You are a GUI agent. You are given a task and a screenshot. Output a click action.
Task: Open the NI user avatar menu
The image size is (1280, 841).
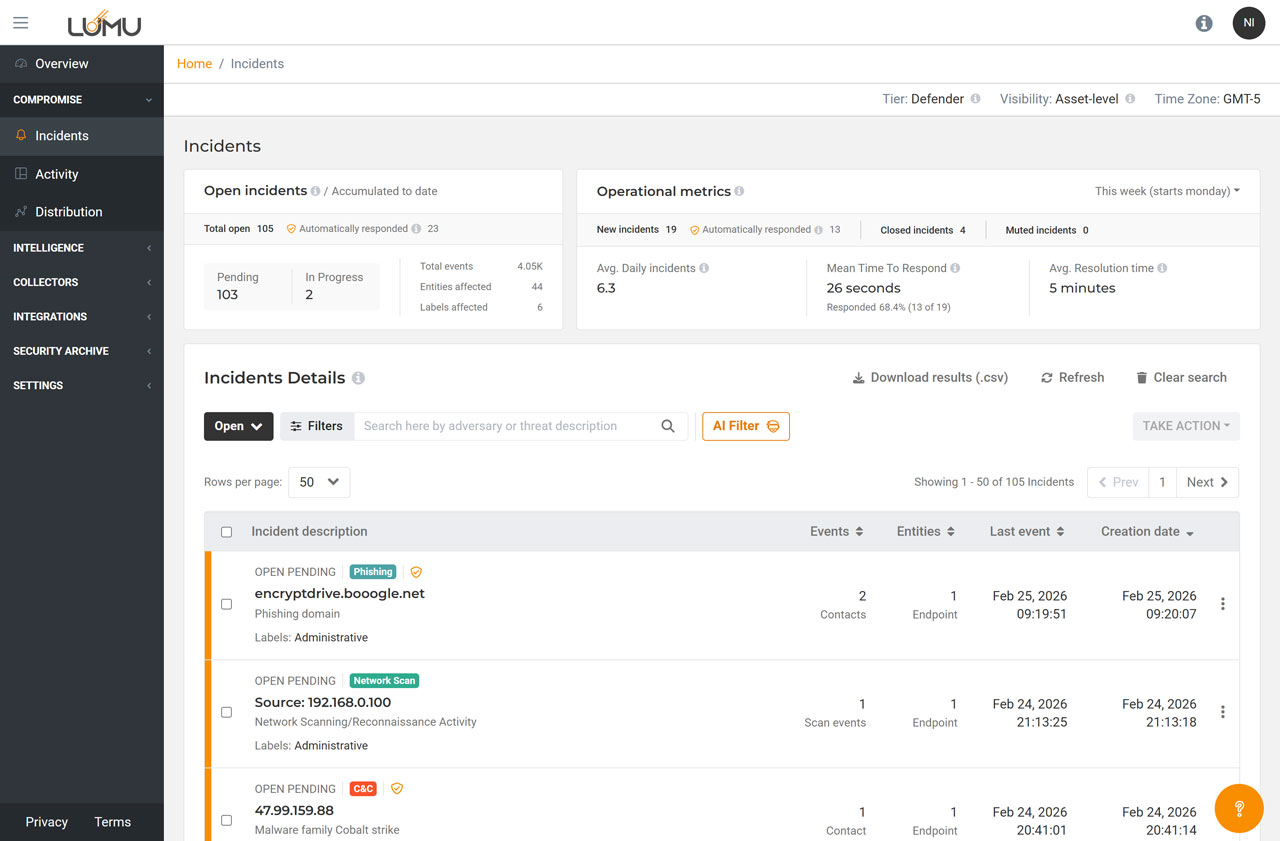point(1248,23)
